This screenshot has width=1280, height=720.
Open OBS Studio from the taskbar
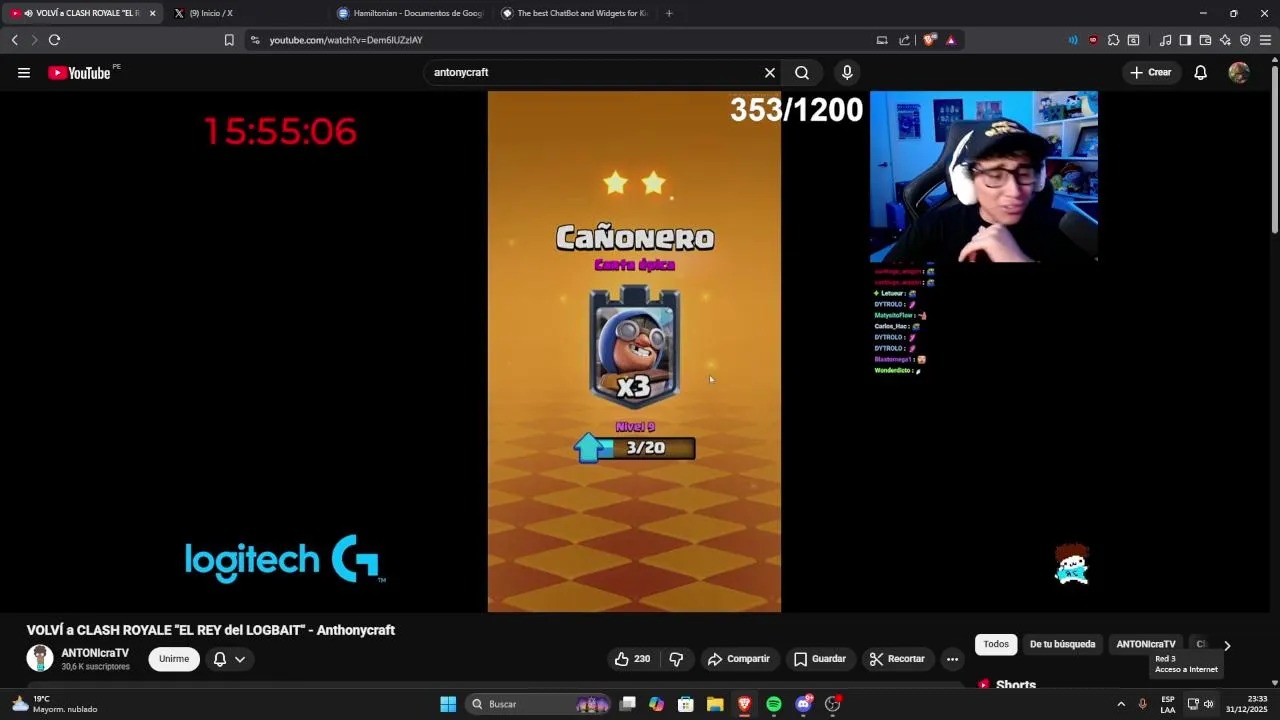pyautogui.click(x=833, y=704)
